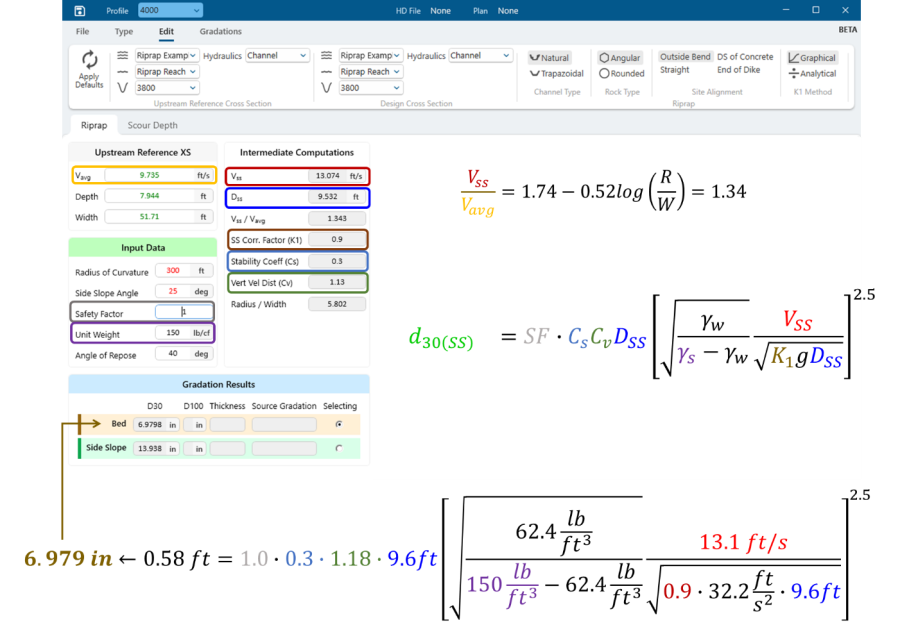Select Trapezoidal channel type
The width and height of the screenshot is (900, 625).
[x=556, y=73]
